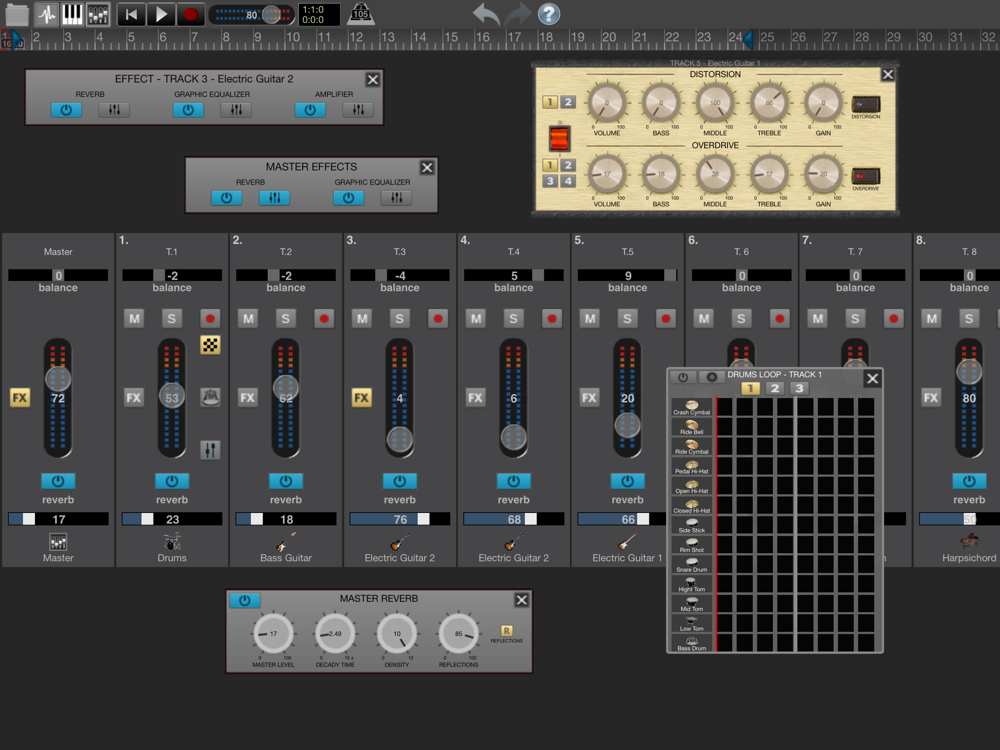The image size is (1000, 750).
Task: Disable the Amplifier effect for Track 3
Action: (310, 110)
